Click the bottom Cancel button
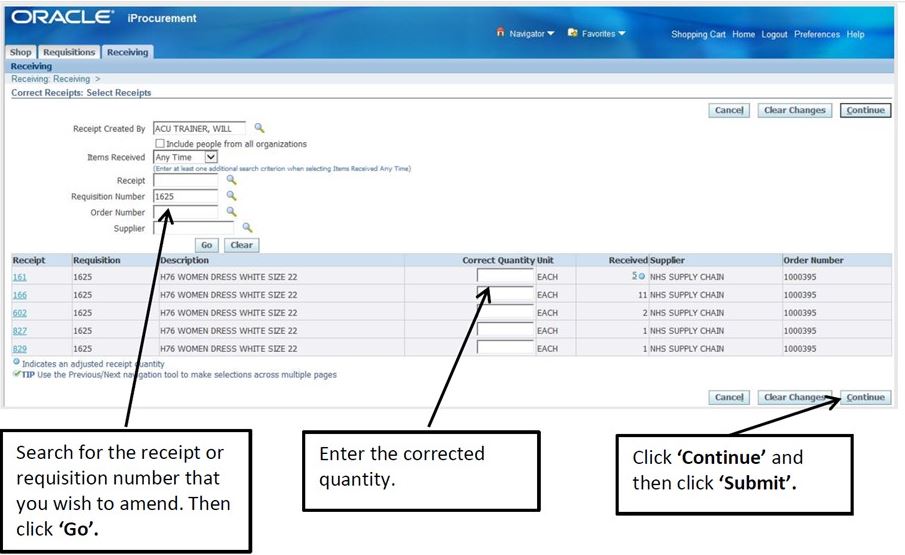 pyautogui.click(x=729, y=398)
